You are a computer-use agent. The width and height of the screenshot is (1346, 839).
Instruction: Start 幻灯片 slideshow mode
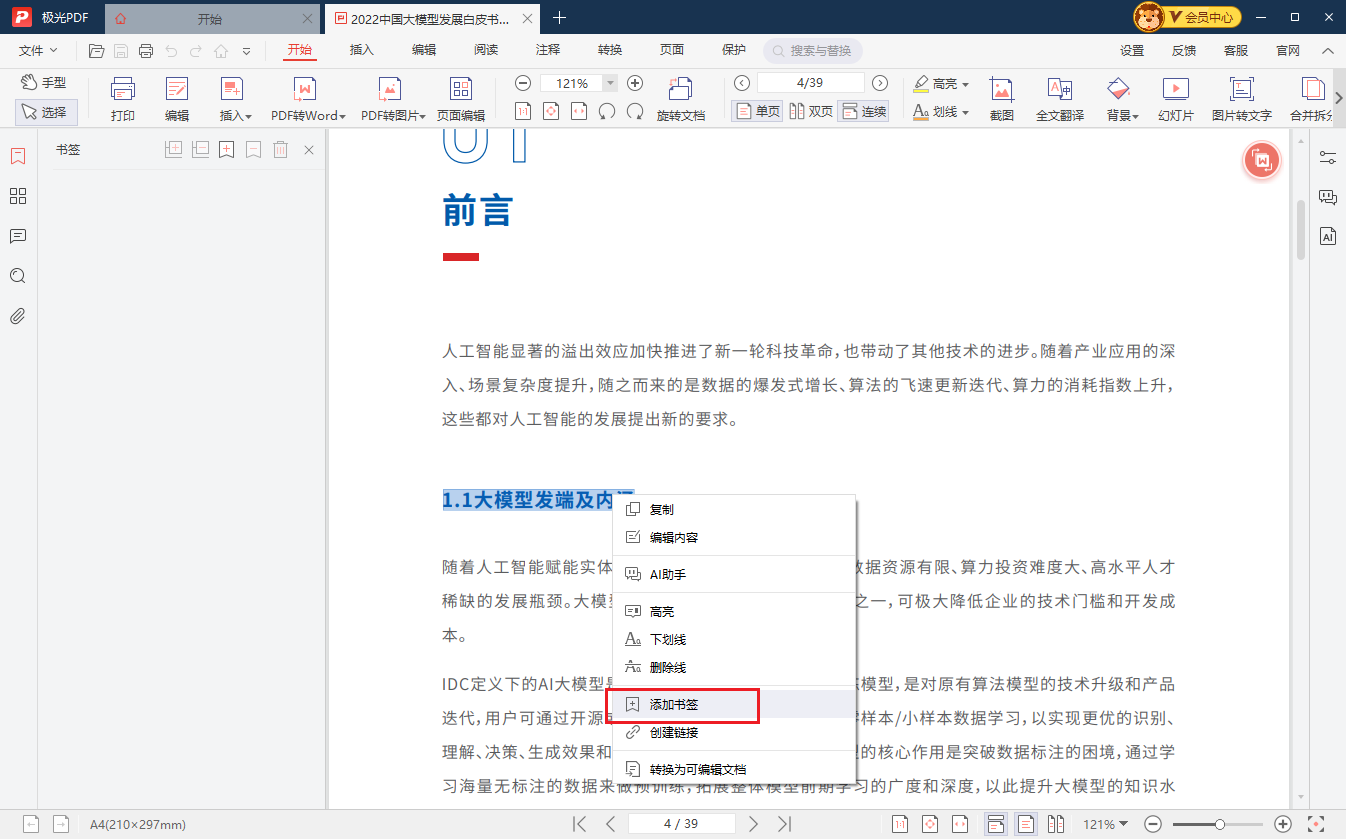click(1176, 99)
